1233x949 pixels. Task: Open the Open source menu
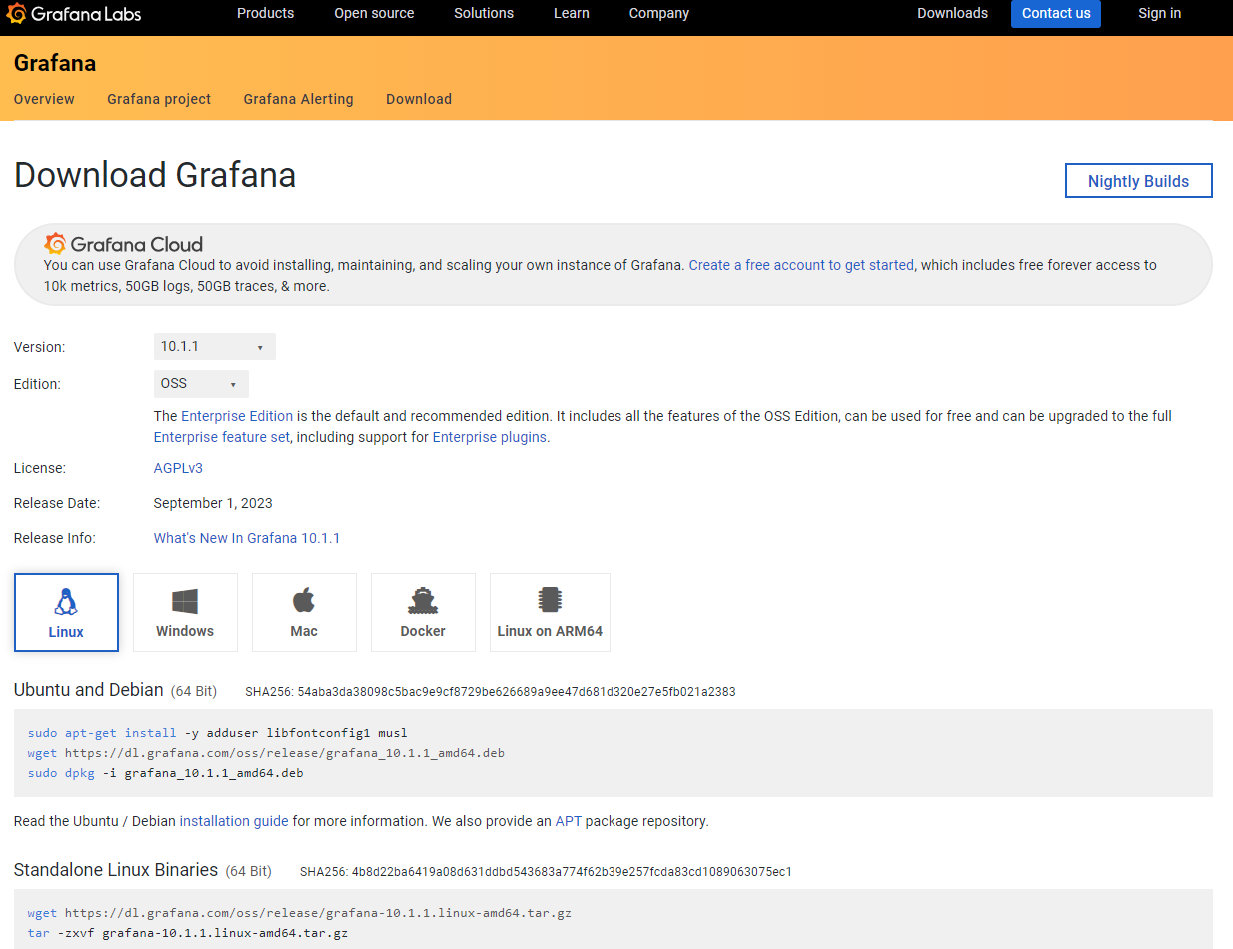click(374, 13)
